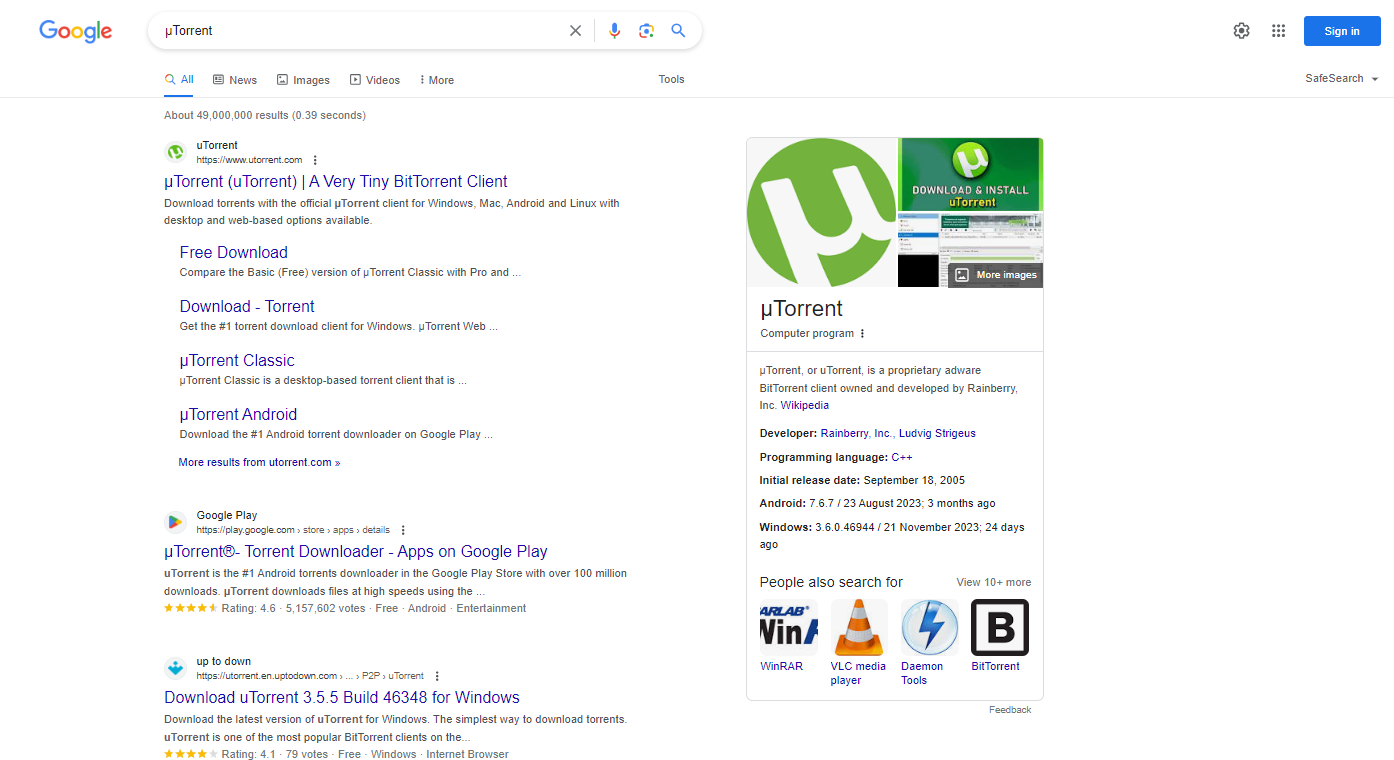Open the Free Download sitelink
The height and width of the screenshot is (760, 1394).
(234, 253)
